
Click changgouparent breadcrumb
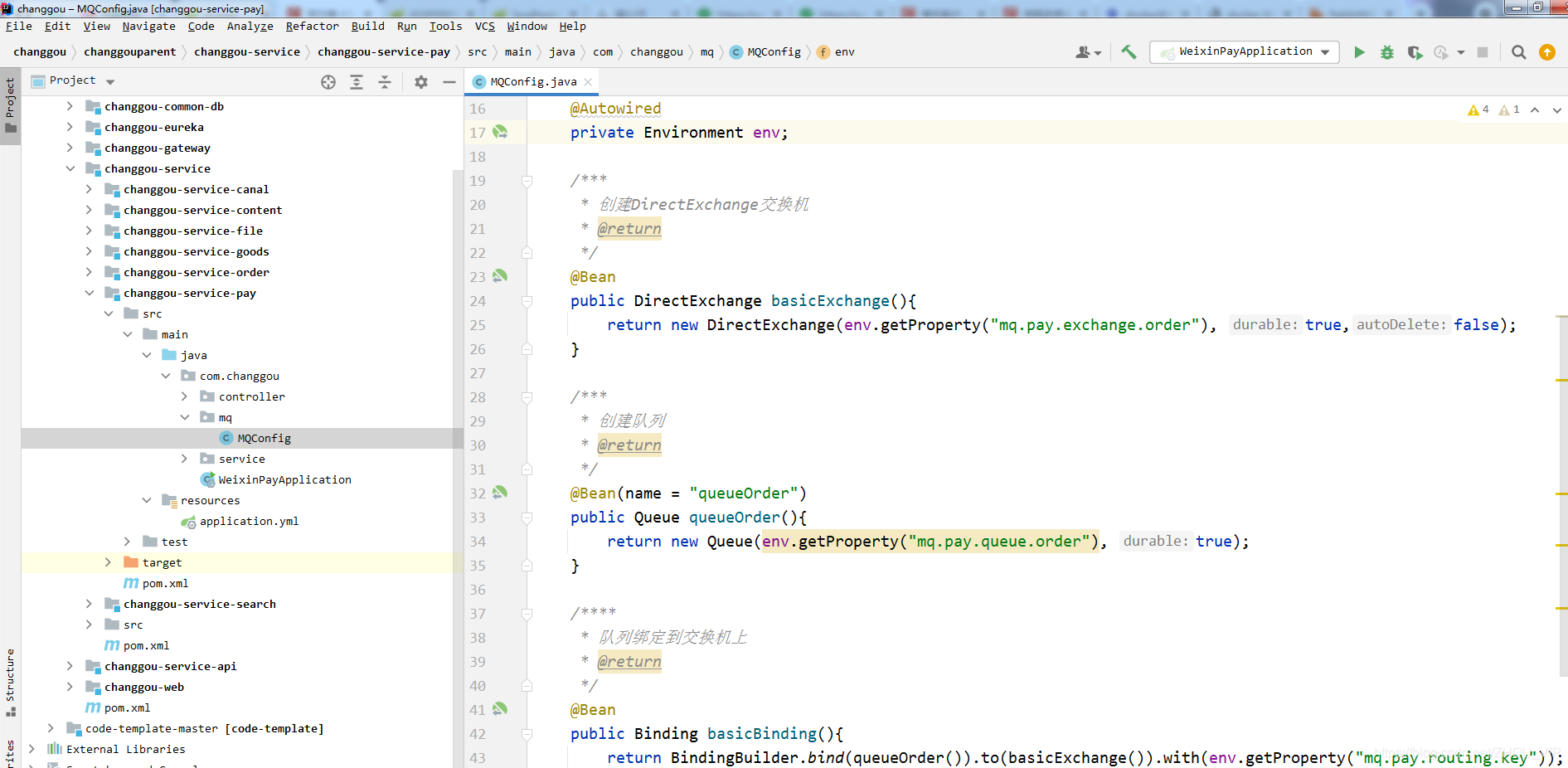130,51
